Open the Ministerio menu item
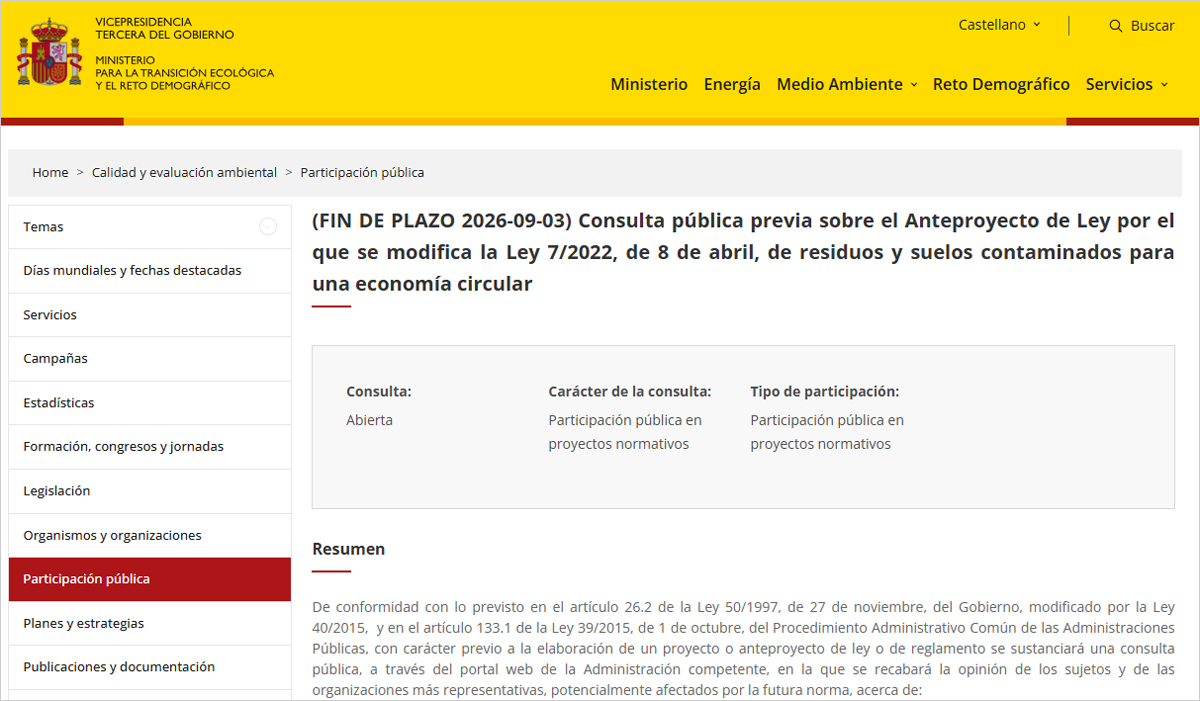 [649, 85]
